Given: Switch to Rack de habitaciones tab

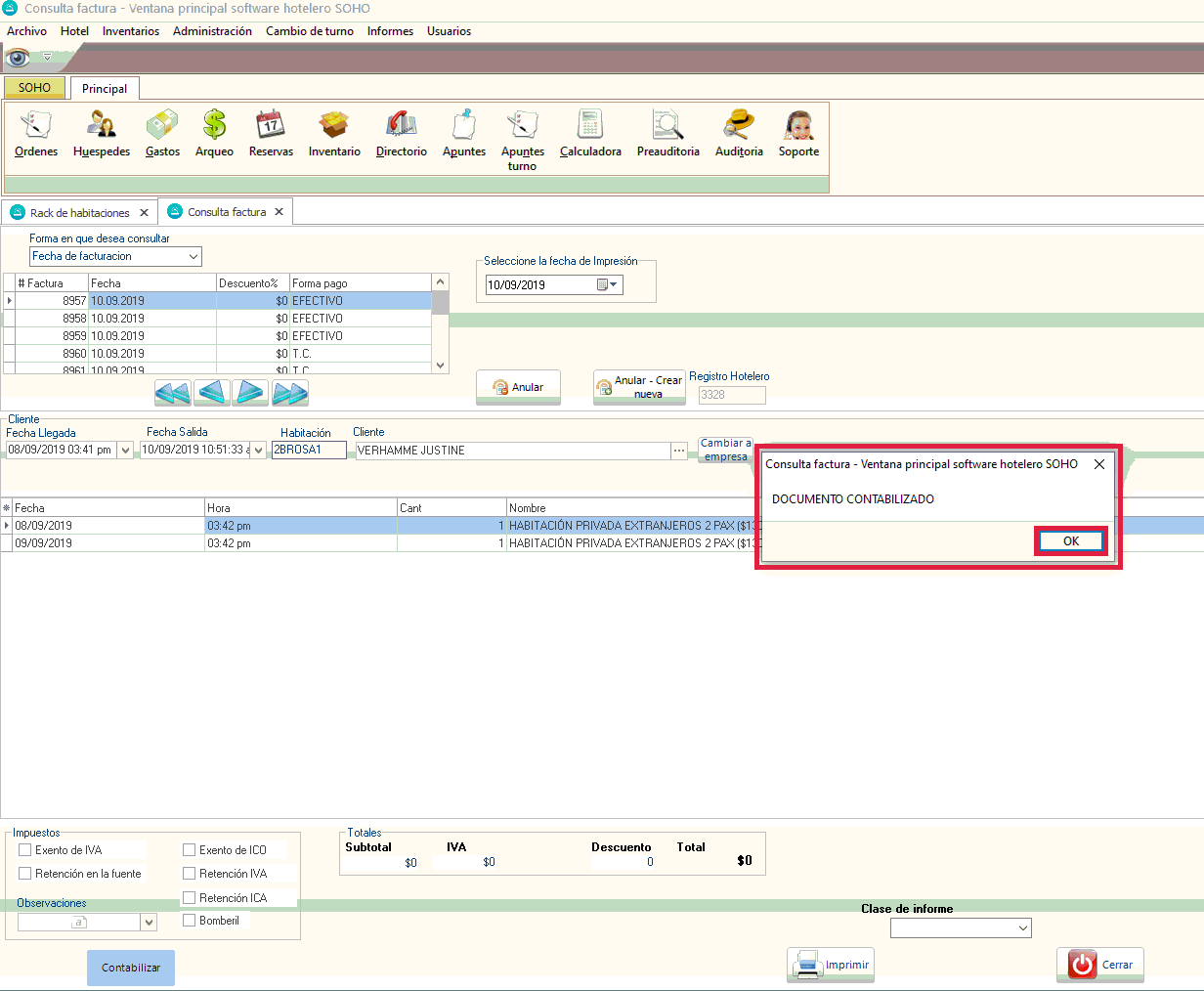Looking at the screenshot, I should [x=79, y=213].
